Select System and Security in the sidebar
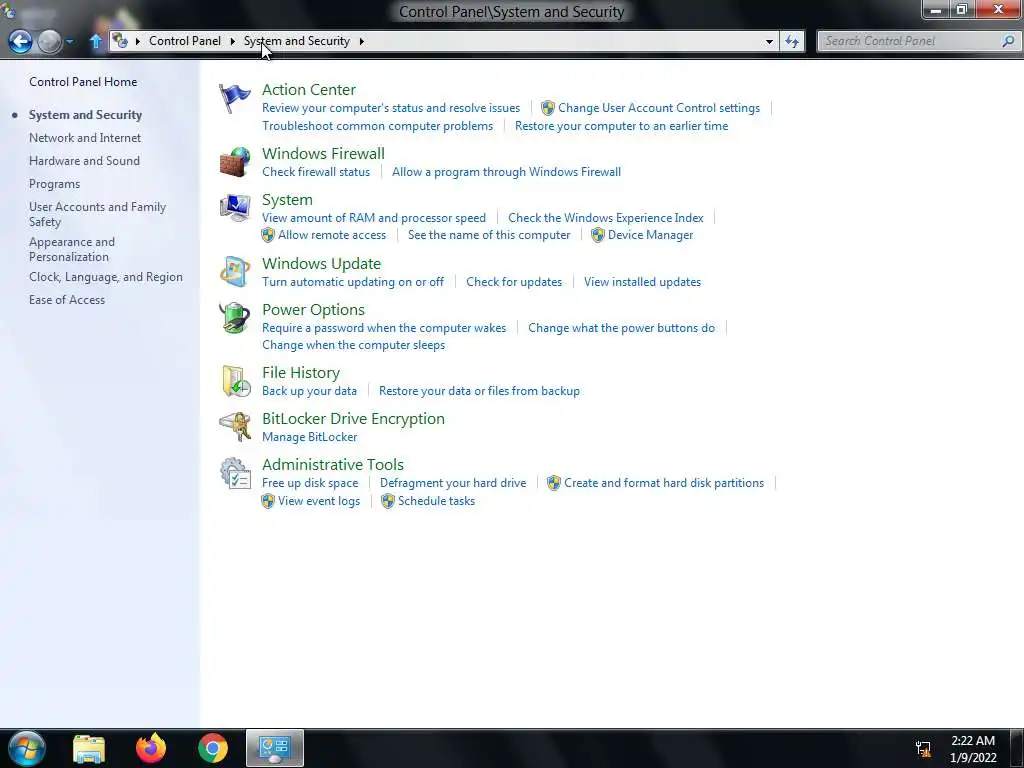Viewport: 1024px width, 768px height. pos(85,114)
